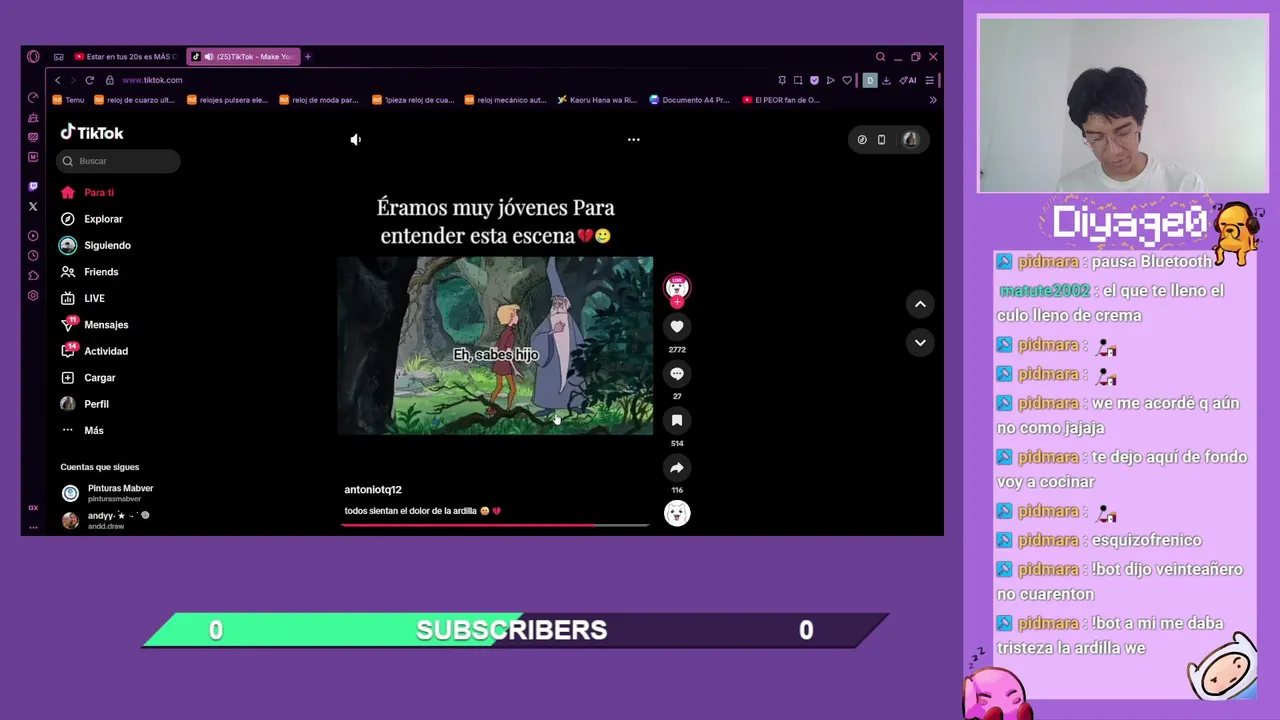The width and height of the screenshot is (1280, 720).
Task: Open the video three-dots options menu
Action: (x=633, y=140)
